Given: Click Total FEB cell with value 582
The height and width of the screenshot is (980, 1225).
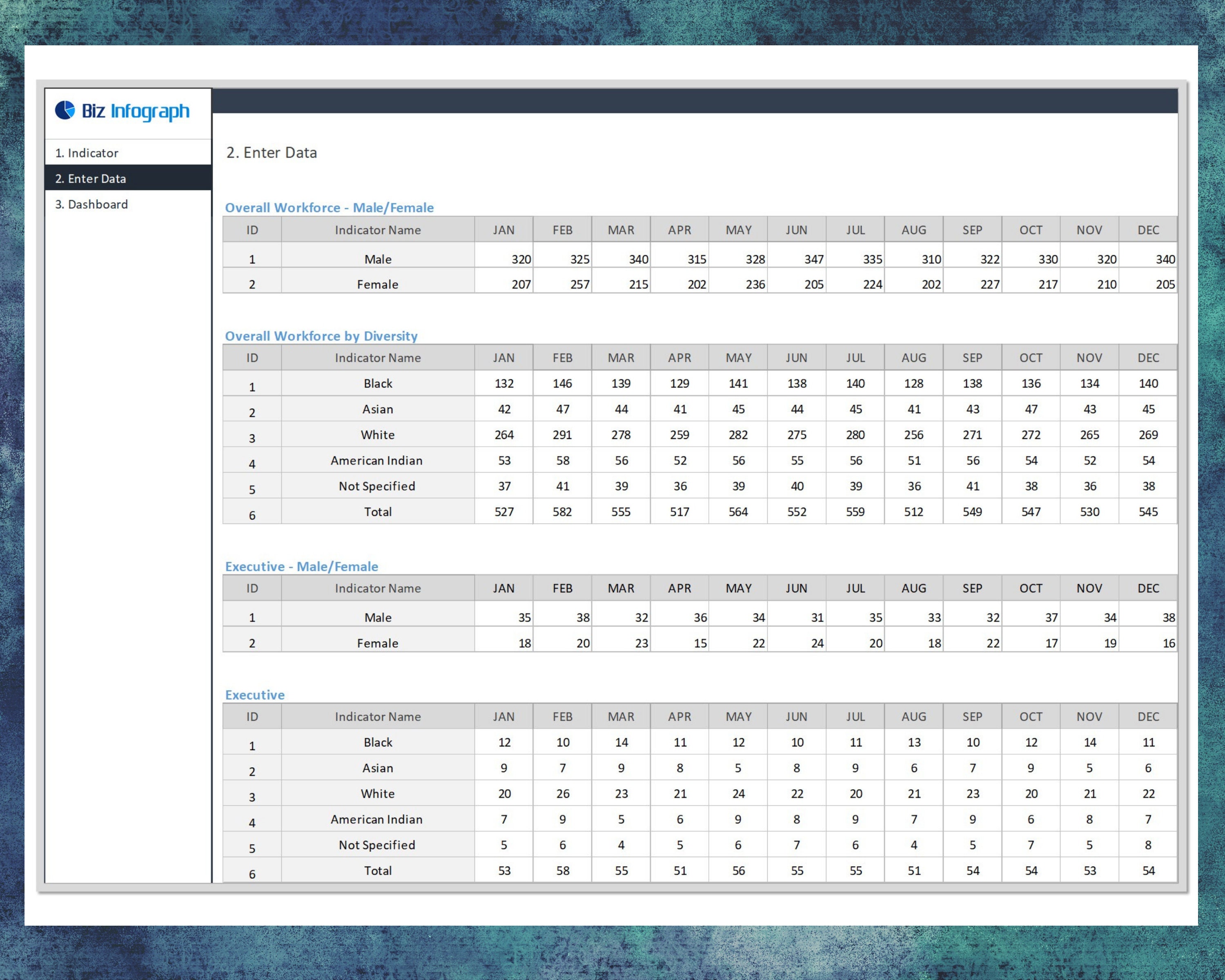Looking at the screenshot, I should [563, 512].
